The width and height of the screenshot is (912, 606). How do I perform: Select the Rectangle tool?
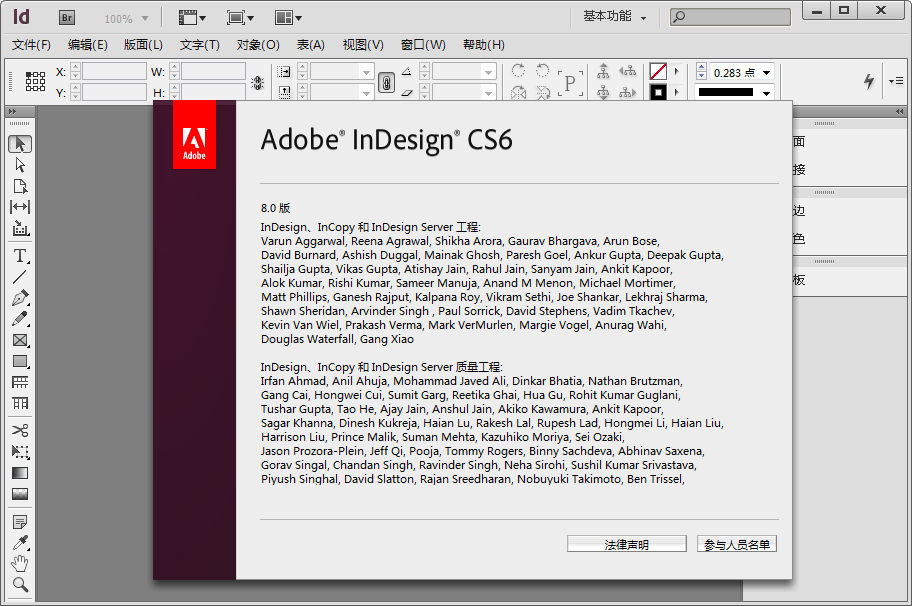(x=20, y=361)
